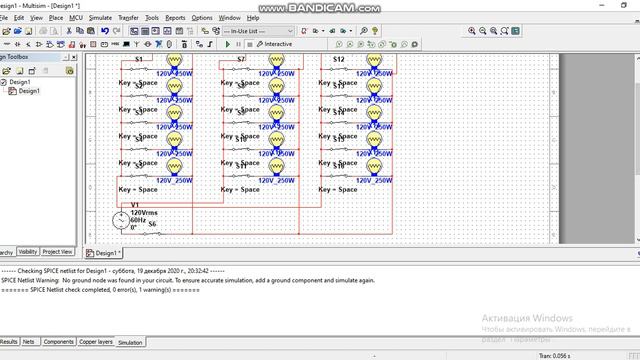
Task: Place a Hierarchical block icon
Action: (199, 44)
